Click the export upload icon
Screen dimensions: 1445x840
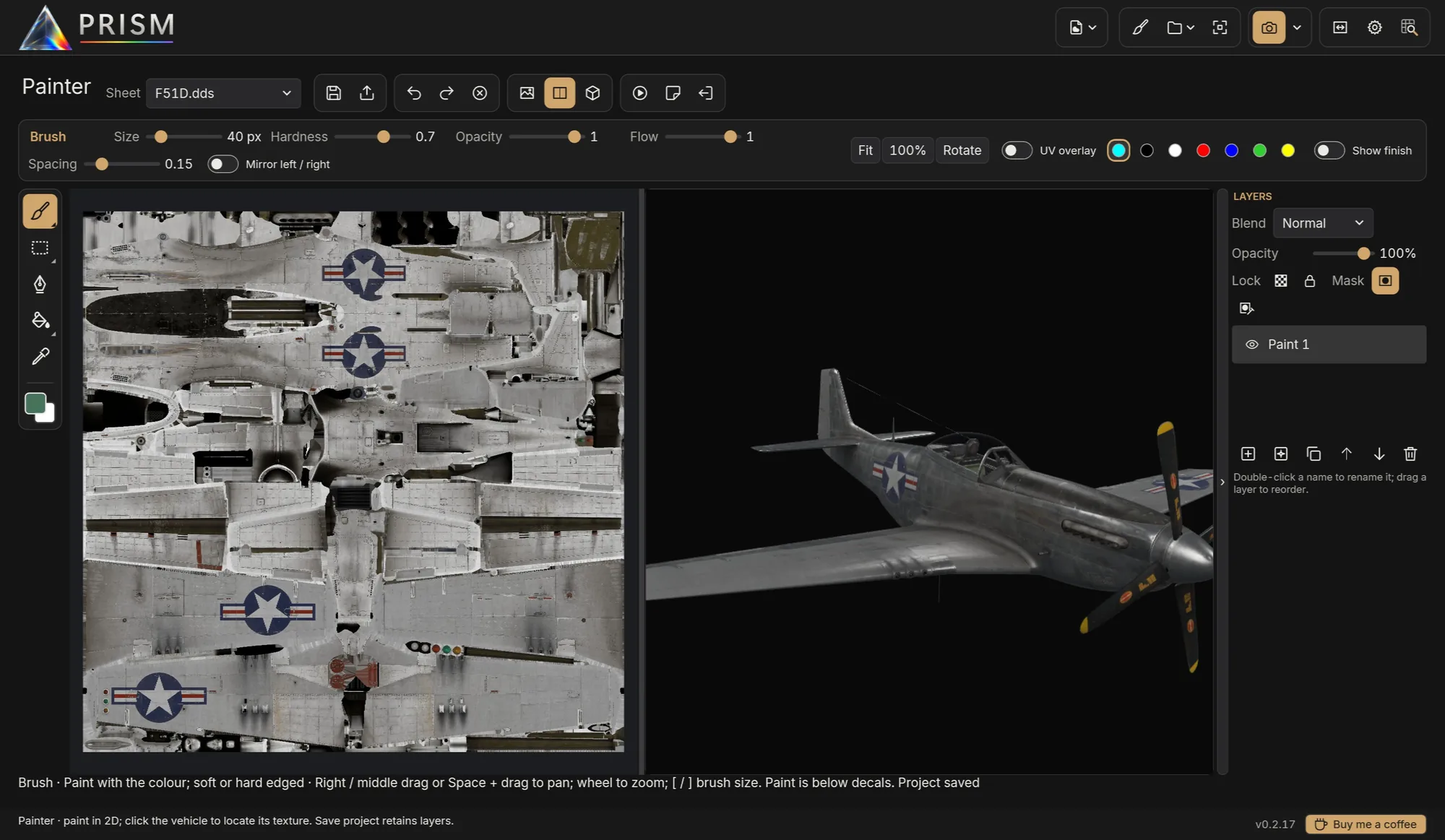[367, 92]
